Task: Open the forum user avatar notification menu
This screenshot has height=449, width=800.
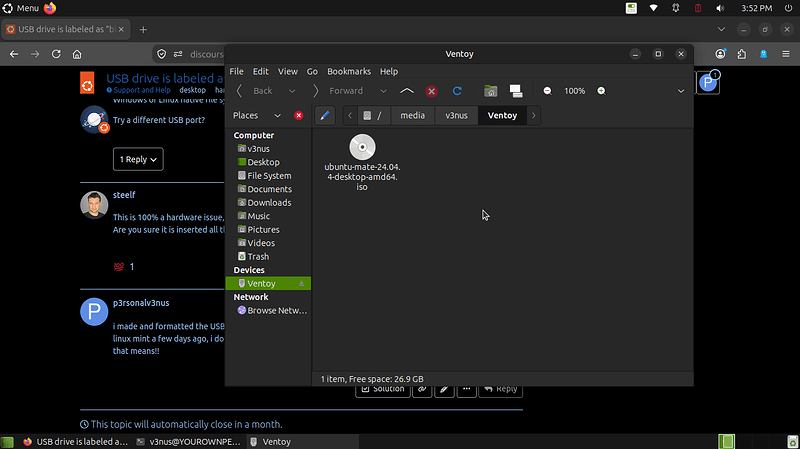Action: coord(708,82)
